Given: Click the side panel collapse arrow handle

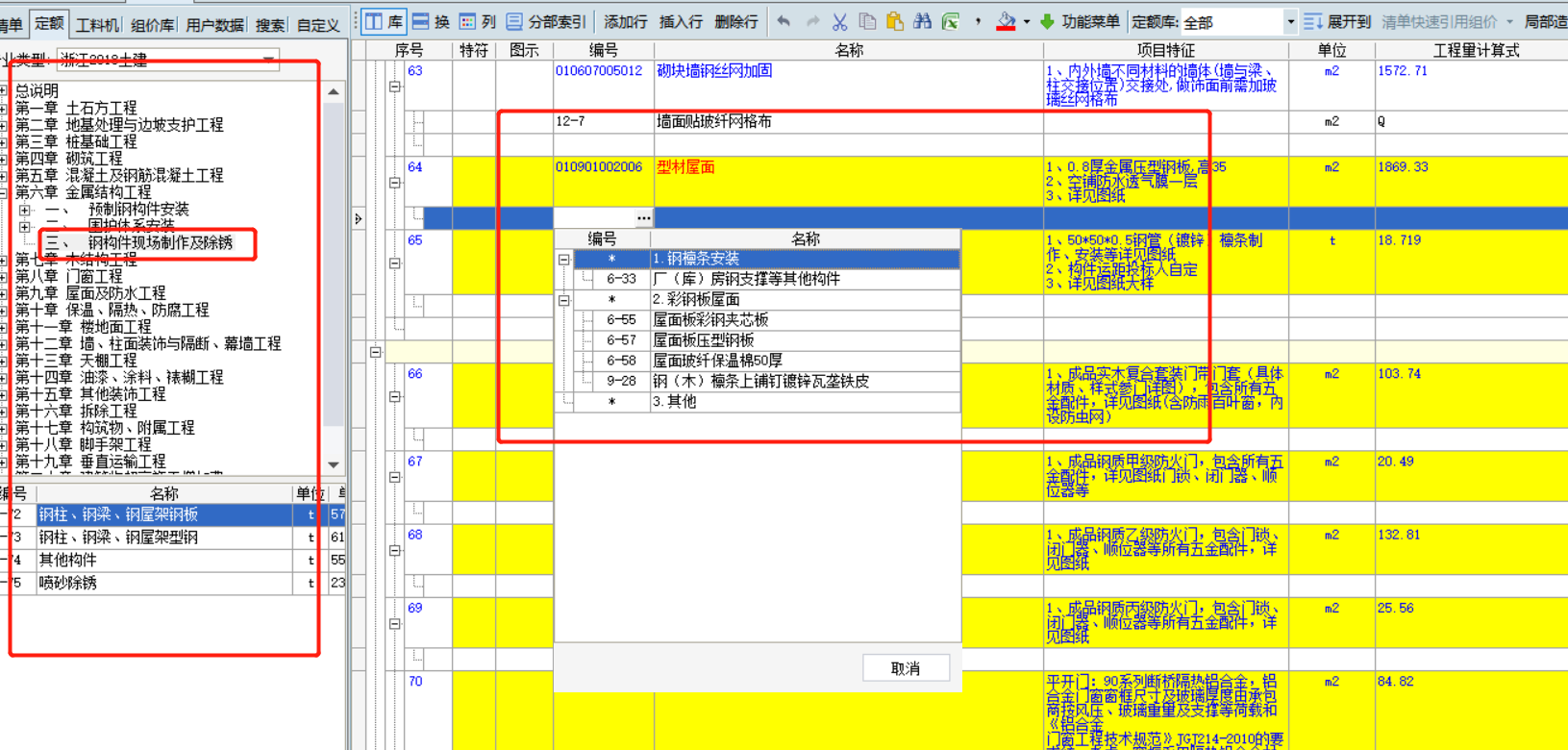Looking at the screenshot, I should (x=358, y=219).
